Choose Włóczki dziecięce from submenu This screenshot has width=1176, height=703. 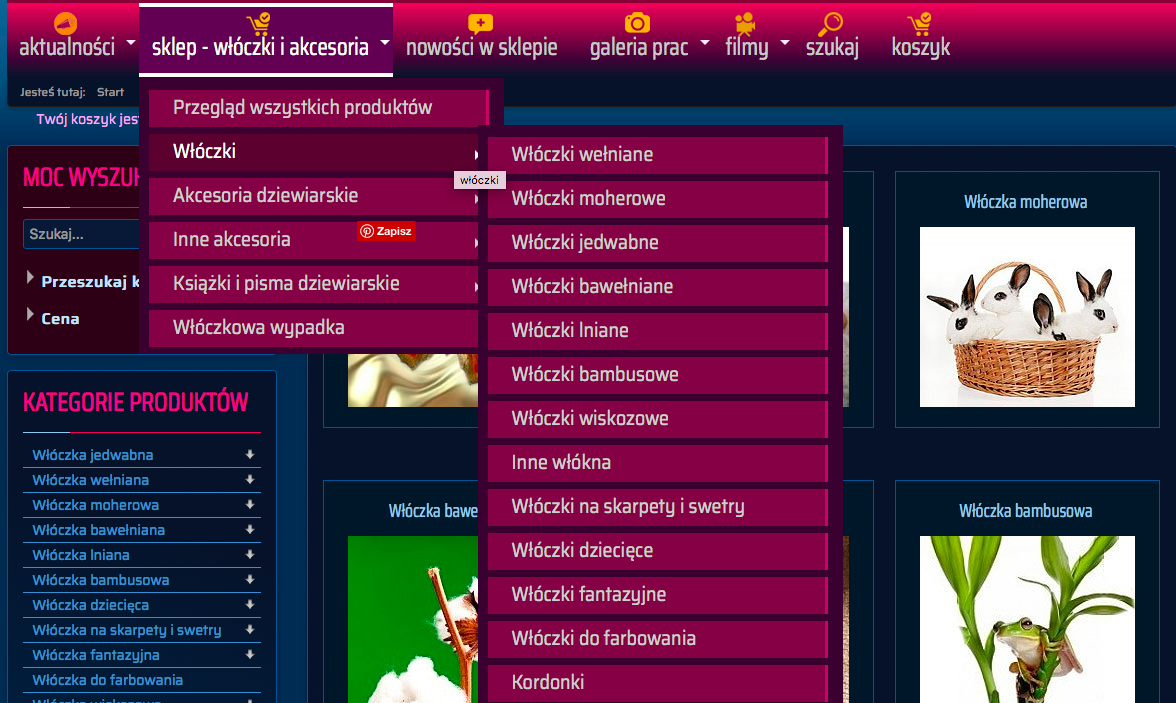coord(658,551)
